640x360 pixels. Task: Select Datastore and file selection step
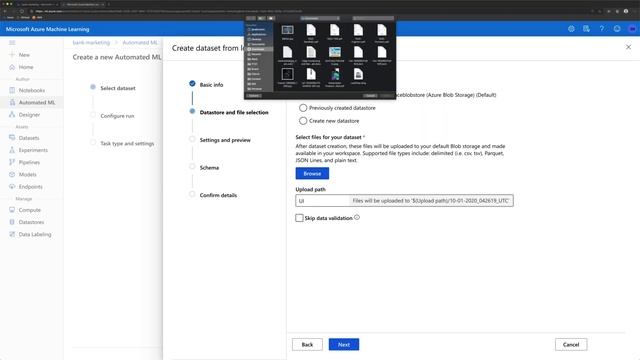tap(234, 112)
